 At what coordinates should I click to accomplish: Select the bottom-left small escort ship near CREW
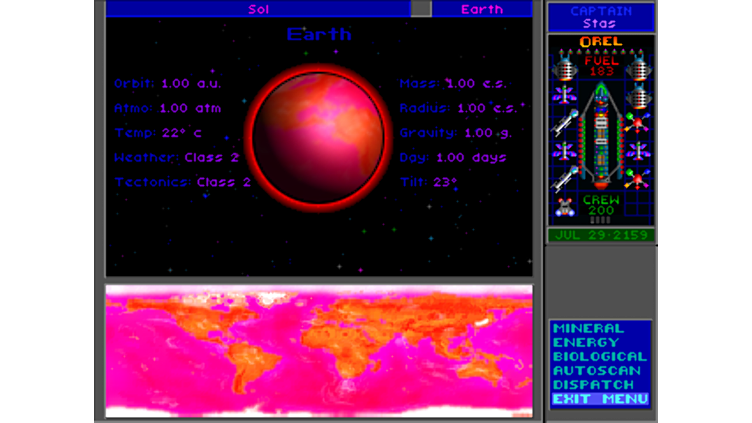click(x=565, y=206)
